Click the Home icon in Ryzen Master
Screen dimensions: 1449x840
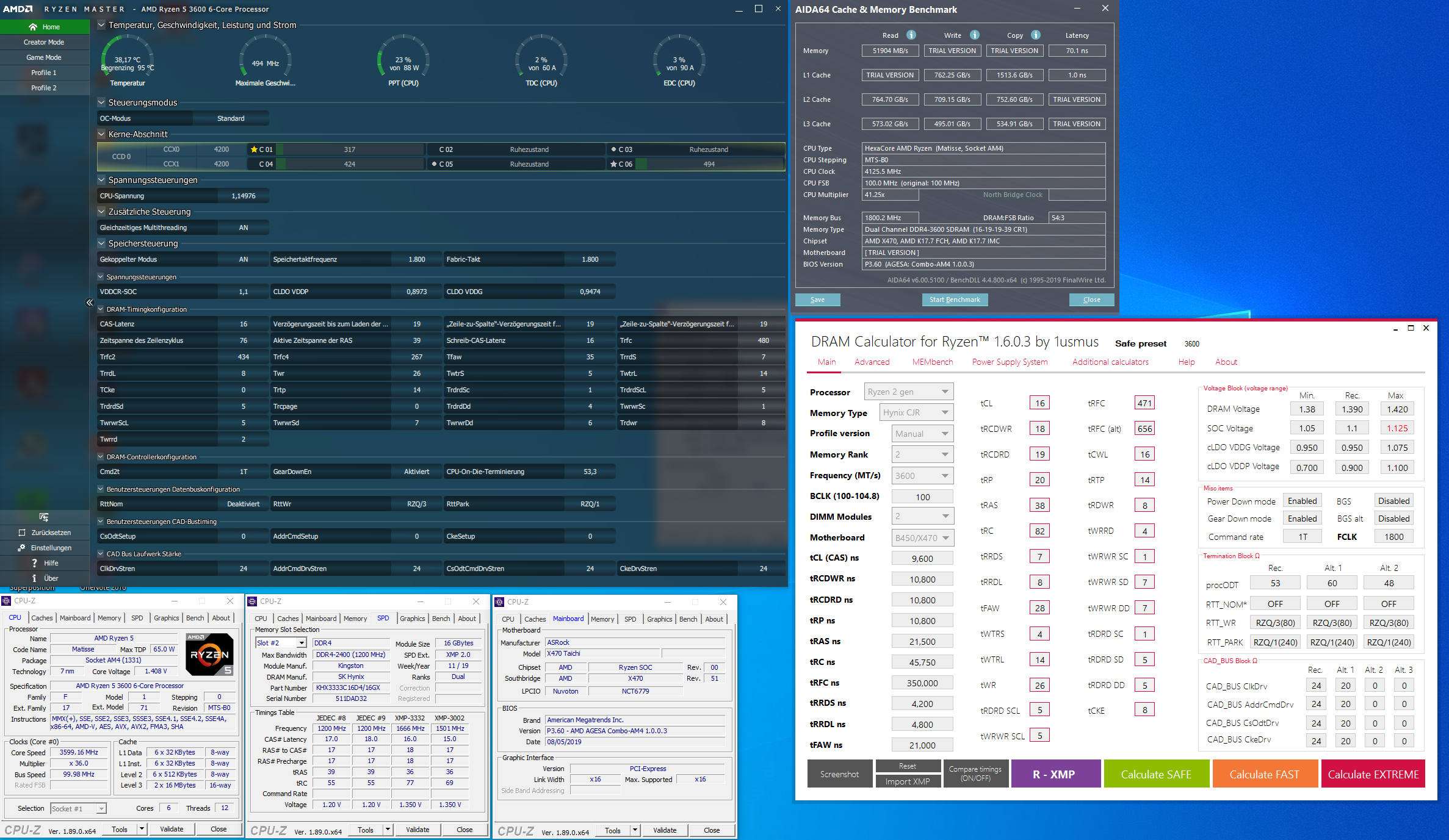point(33,27)
